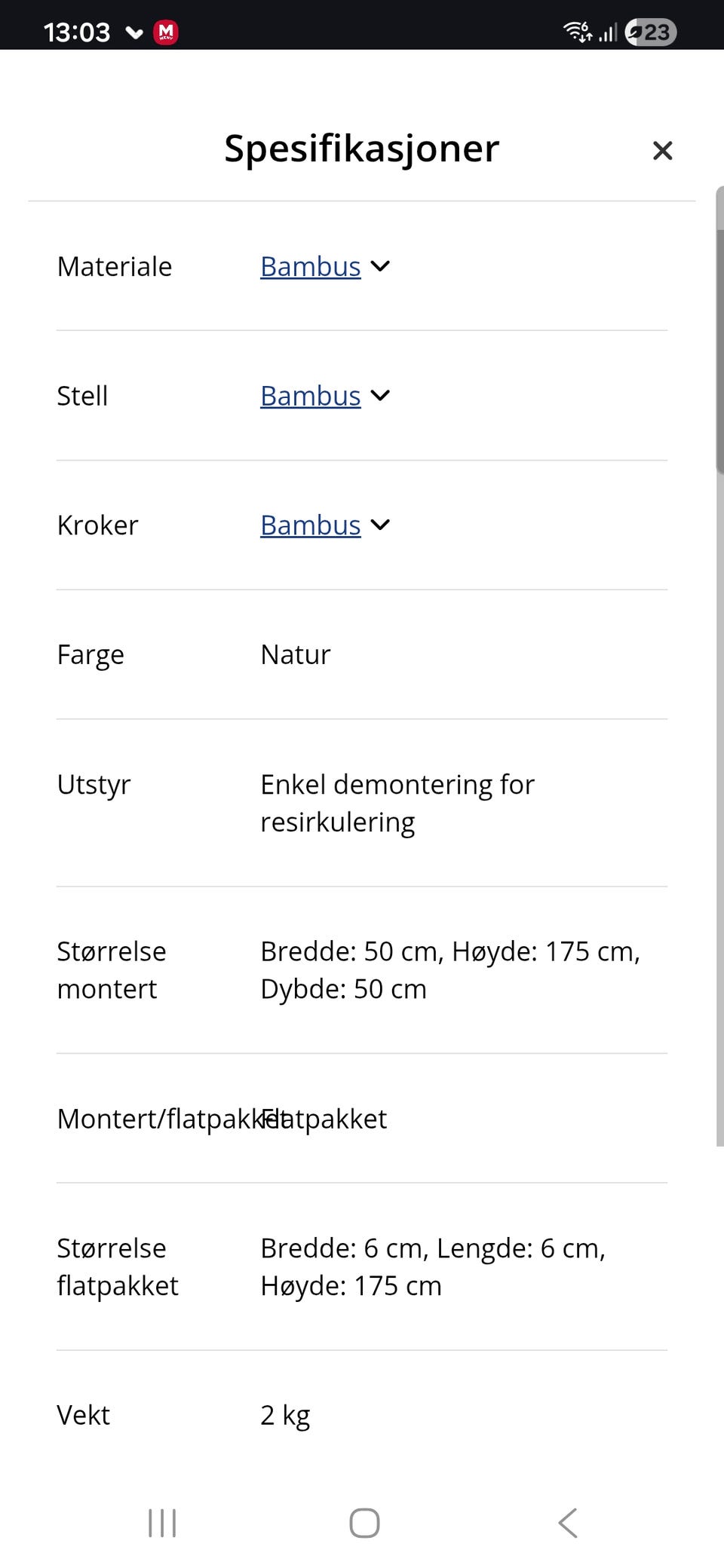The height and width of the screenshot is (1568, 724).
Task: Tap the 13:03 clock in status bar
Action: point(77,32)
